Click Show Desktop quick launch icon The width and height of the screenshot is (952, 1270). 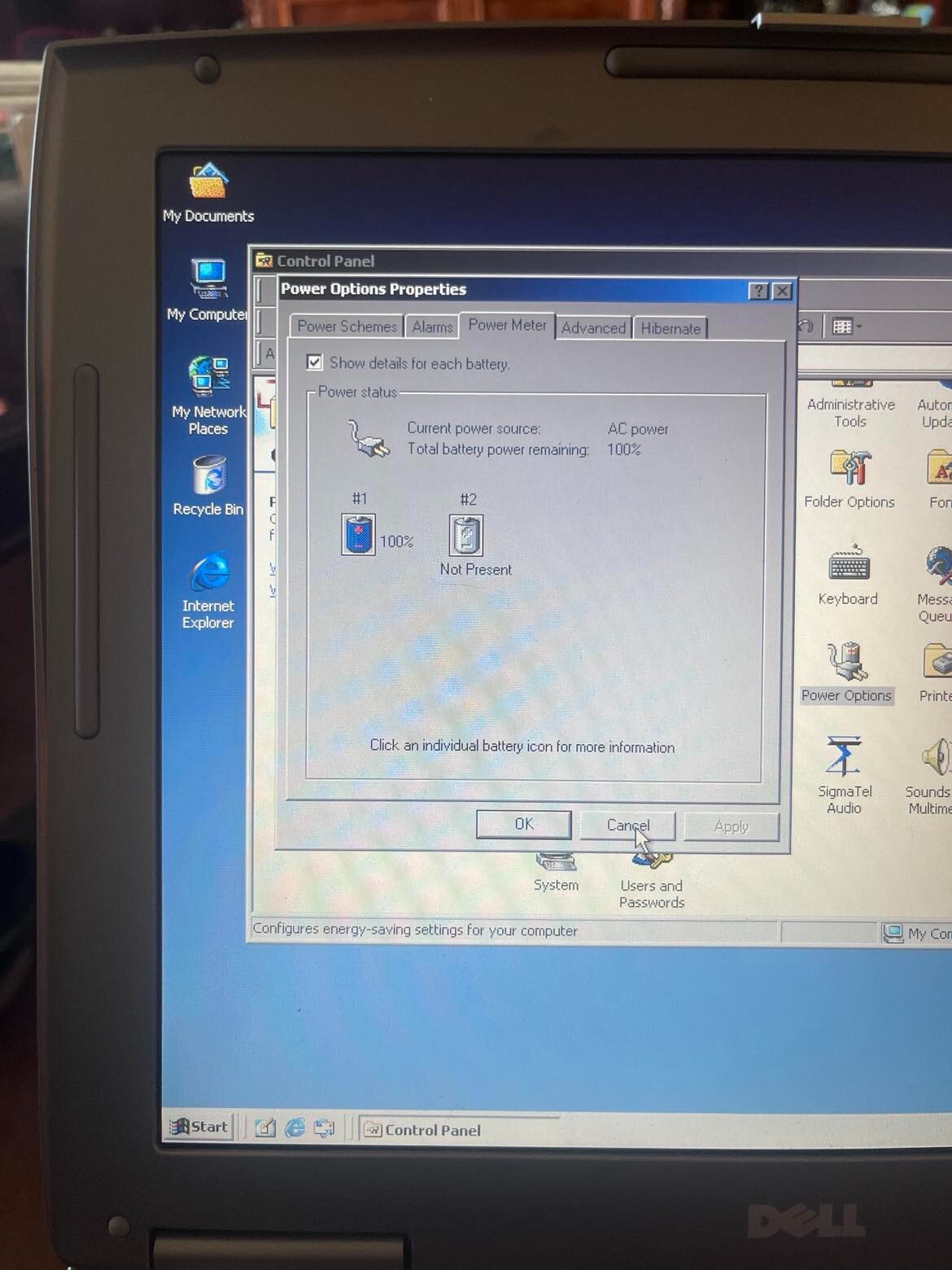pyautogui.click(x=264, y=1128)
